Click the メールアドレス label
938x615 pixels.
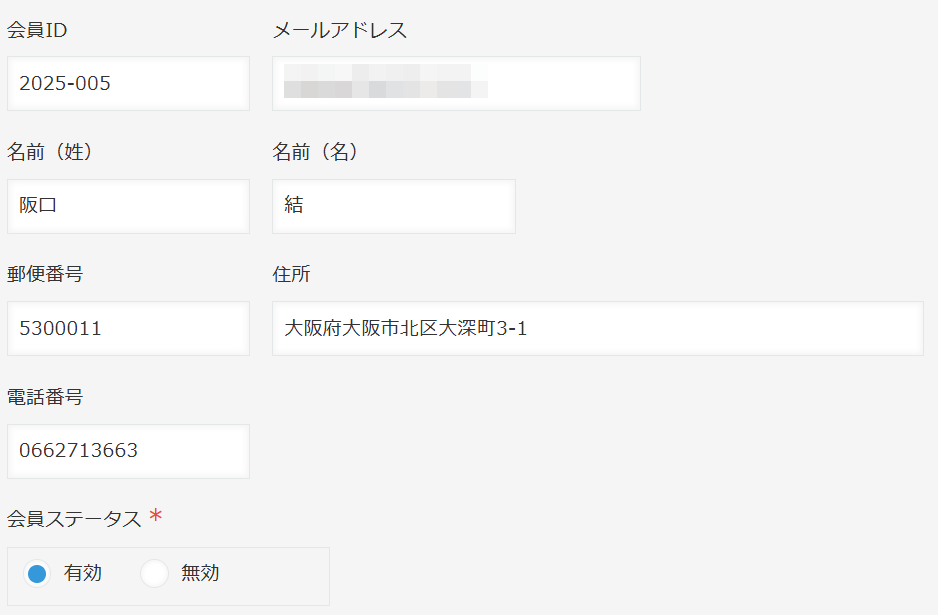(339, 30)
